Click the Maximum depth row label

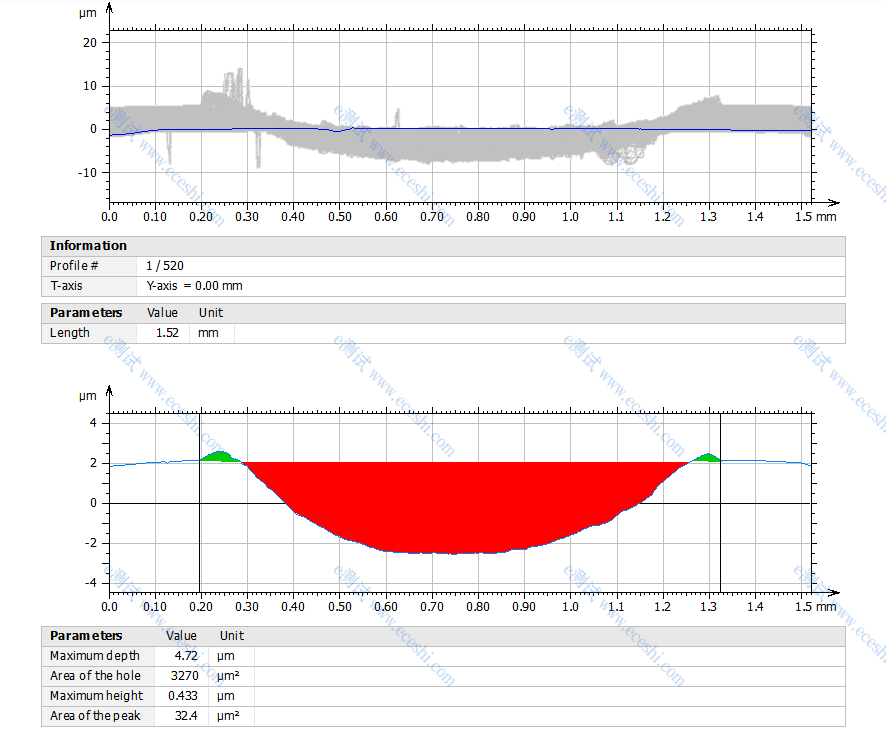pos(95,656)
